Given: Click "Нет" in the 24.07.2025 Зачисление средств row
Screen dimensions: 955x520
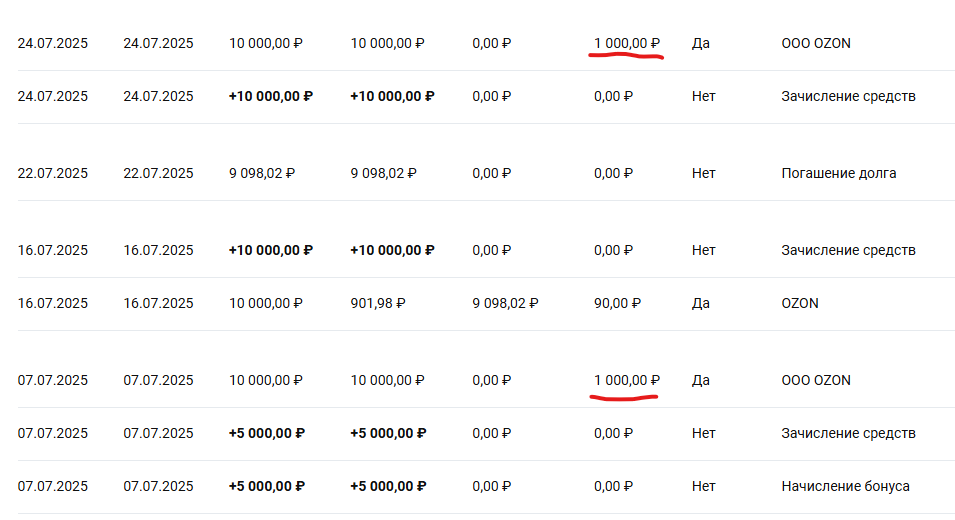Looking at the screenshot, I should point(703,96).
